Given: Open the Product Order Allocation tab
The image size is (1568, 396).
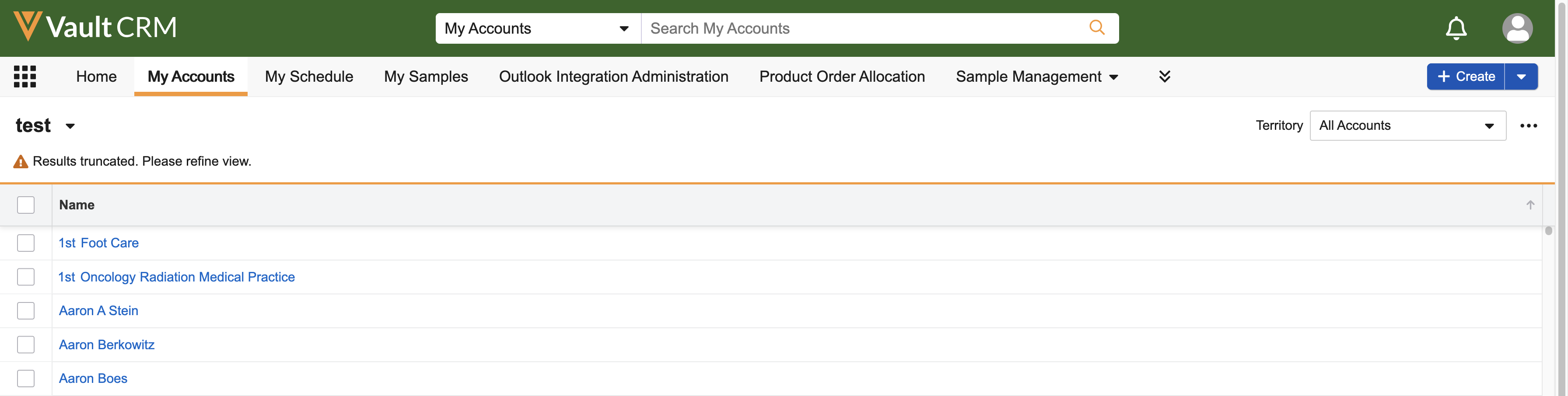Looking at the screenshot, I should pos(841,76).
